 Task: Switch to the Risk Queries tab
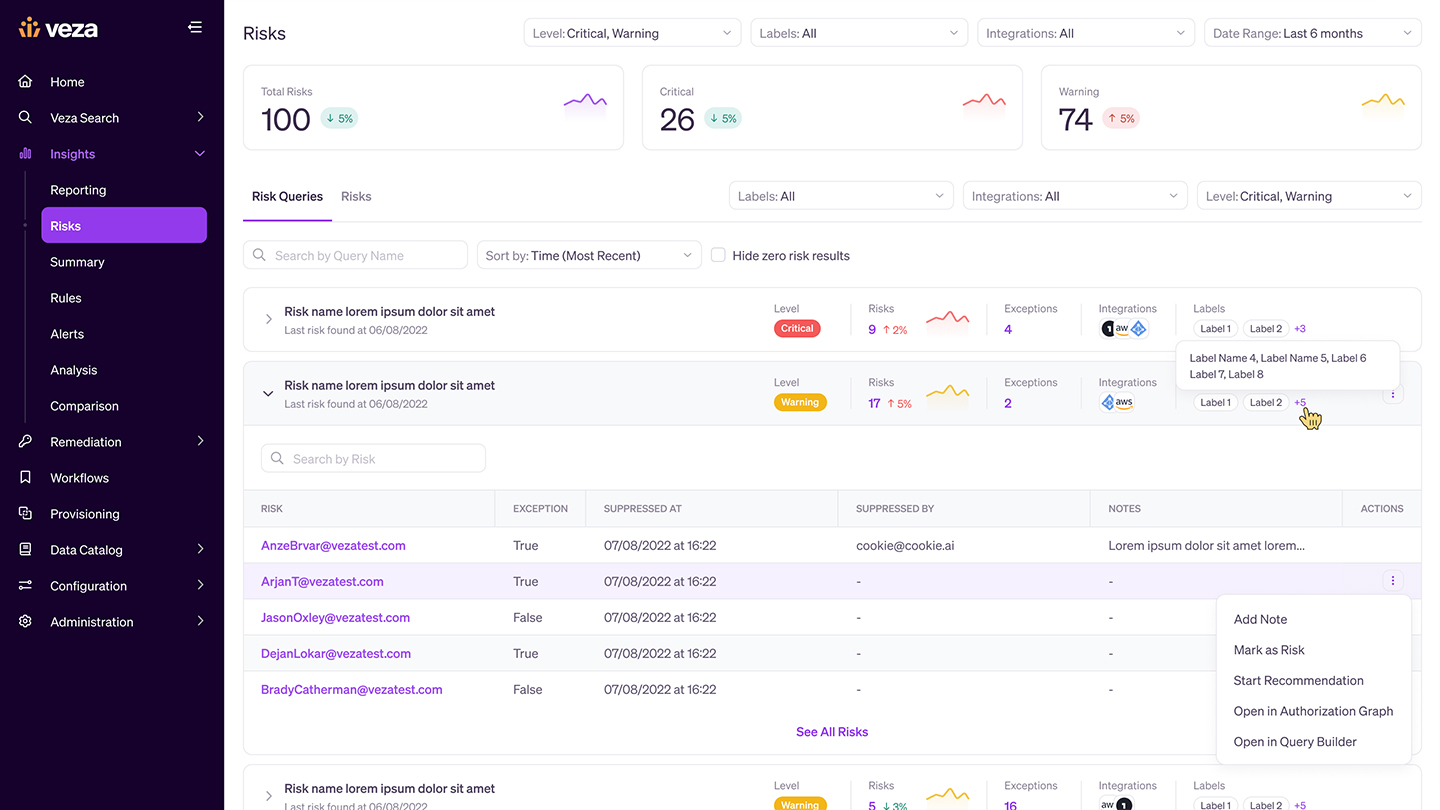[x=287, y=196]
